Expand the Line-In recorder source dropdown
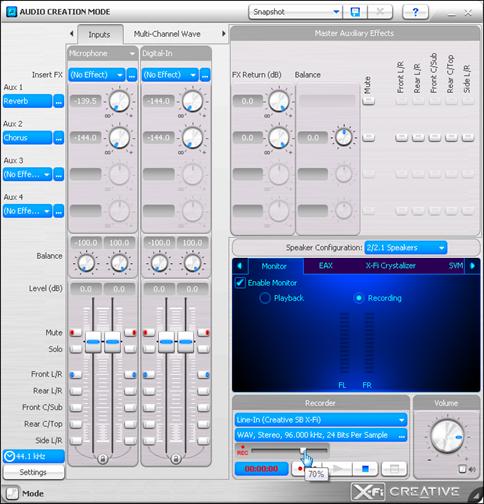The width and height of the screenshot is (484, 504). click(x=321, y=420)
